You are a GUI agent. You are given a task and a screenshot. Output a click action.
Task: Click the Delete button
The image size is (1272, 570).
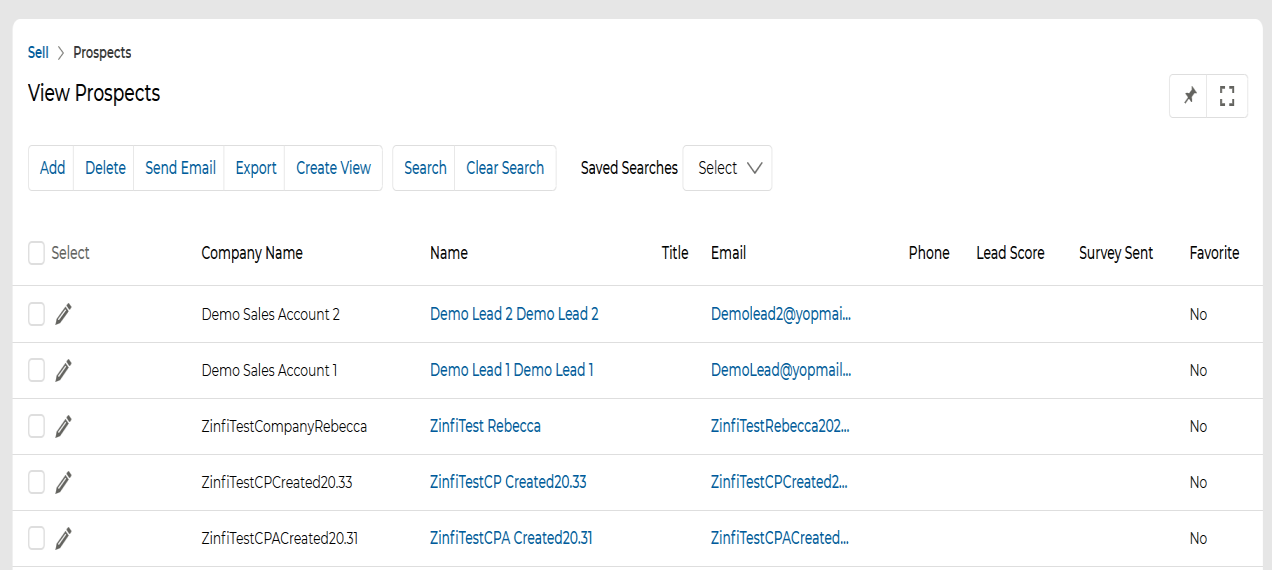click(105, 168)
